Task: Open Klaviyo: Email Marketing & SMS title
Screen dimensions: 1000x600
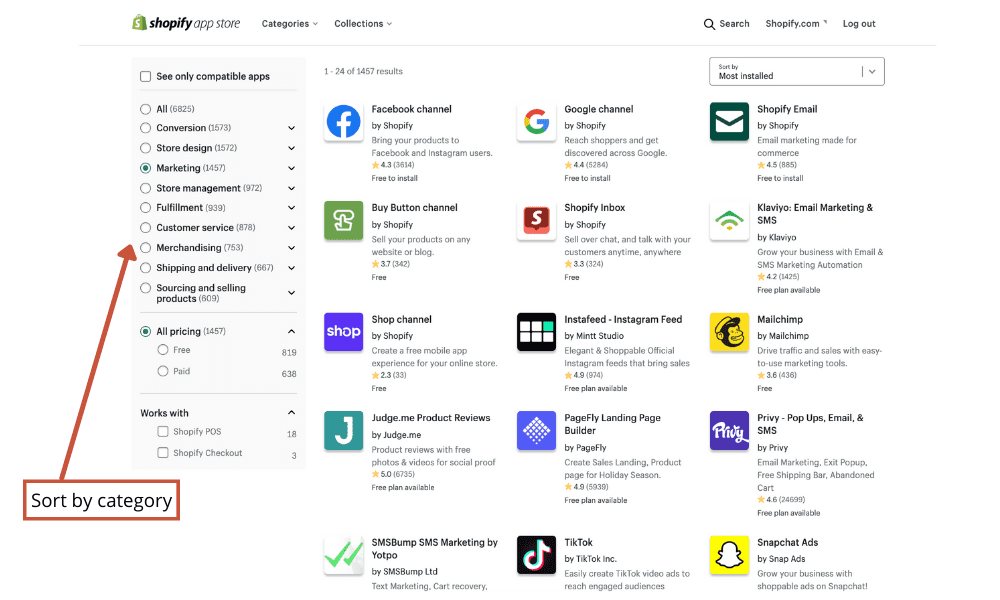Action: point(815,214)
